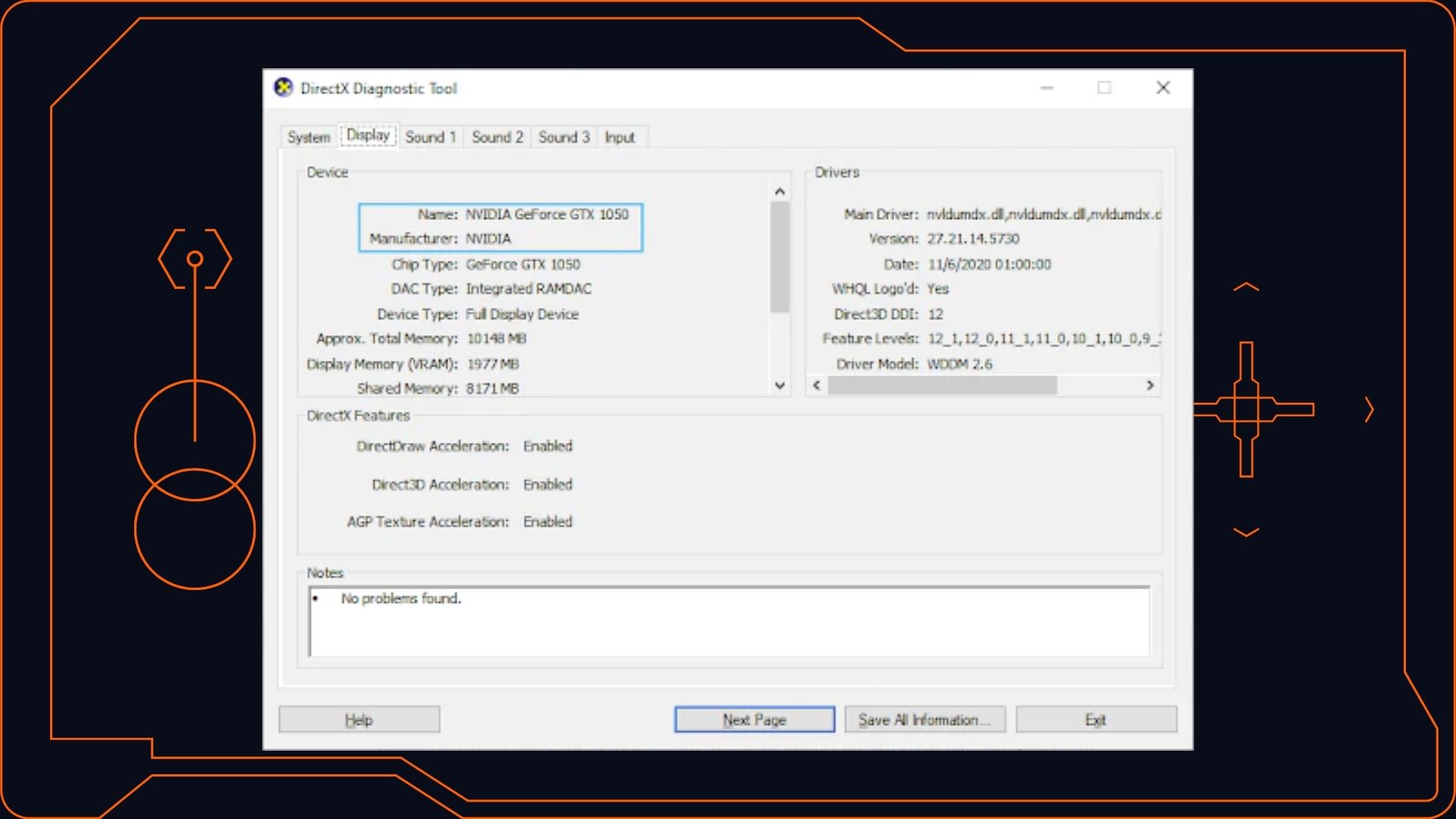Click the Exit button
Viewport: 1456px width, 819px height.
(x=1096, y=720)
